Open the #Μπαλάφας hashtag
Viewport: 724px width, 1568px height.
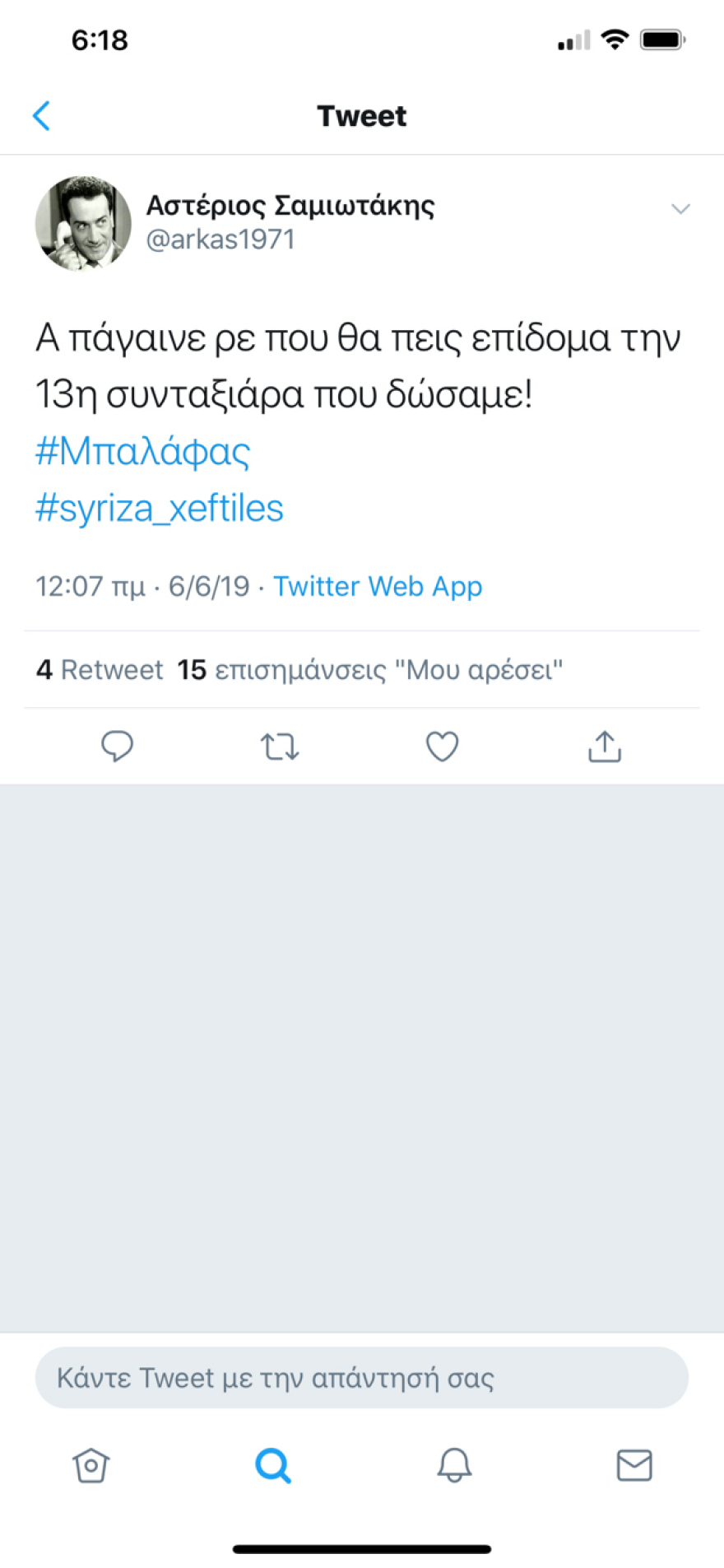click(x=142, y=450)
